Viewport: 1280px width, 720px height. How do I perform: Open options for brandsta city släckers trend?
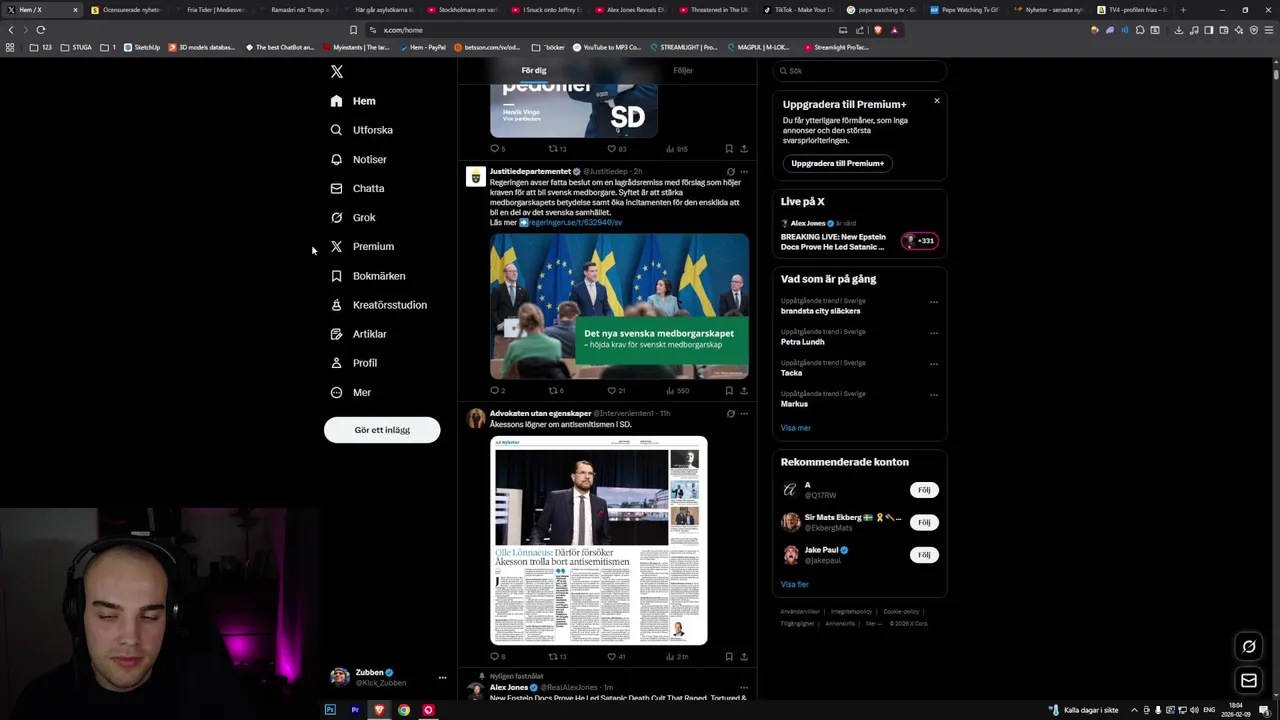pyautogui.click(x=934, y=302)
